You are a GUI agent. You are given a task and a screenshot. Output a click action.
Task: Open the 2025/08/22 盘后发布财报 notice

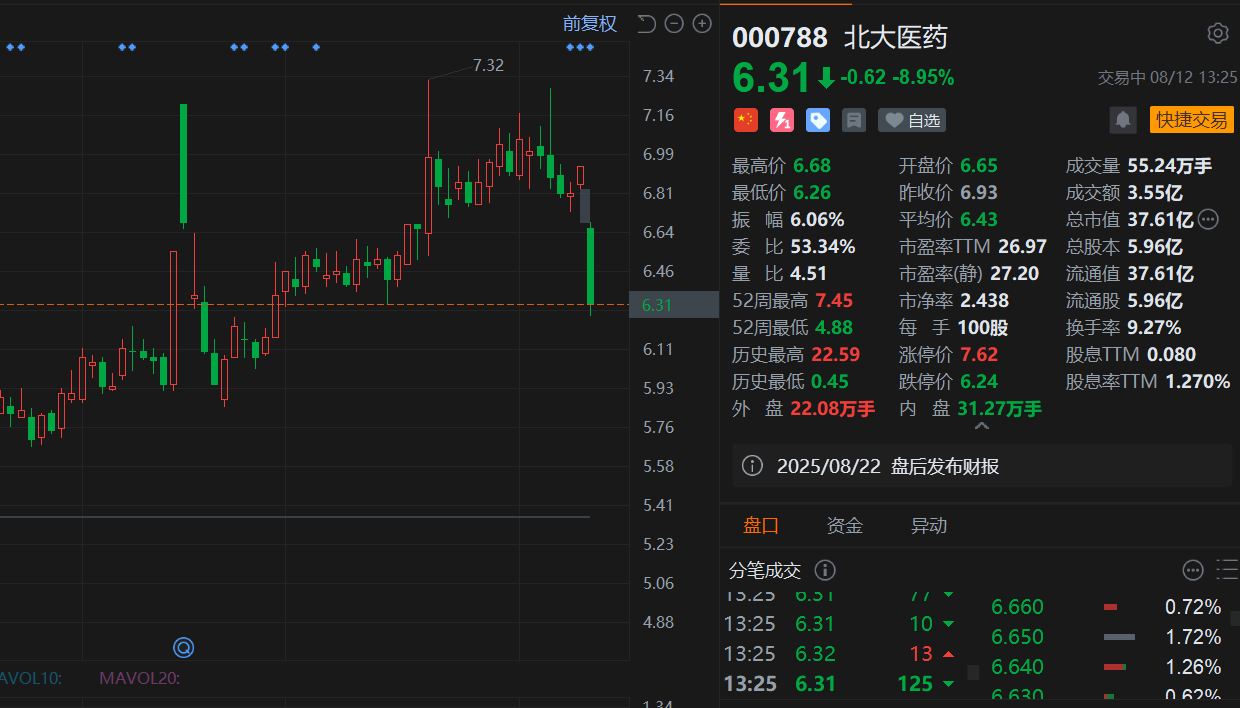tap(982, 466)
